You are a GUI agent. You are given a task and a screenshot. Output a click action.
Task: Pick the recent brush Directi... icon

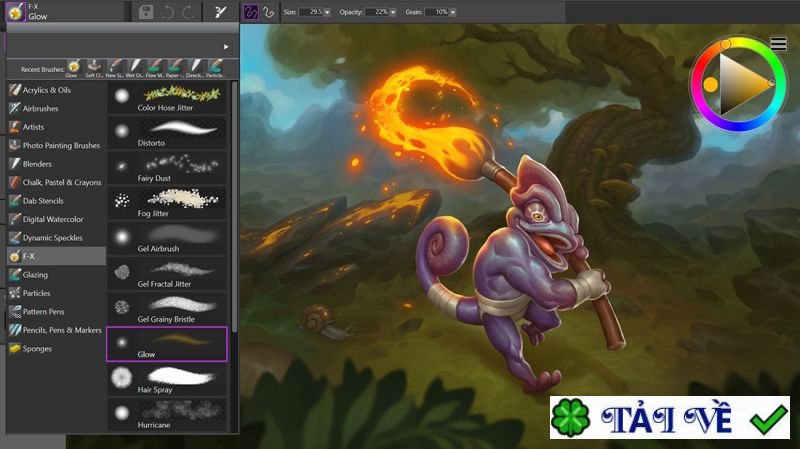click(x=195, y=67)
